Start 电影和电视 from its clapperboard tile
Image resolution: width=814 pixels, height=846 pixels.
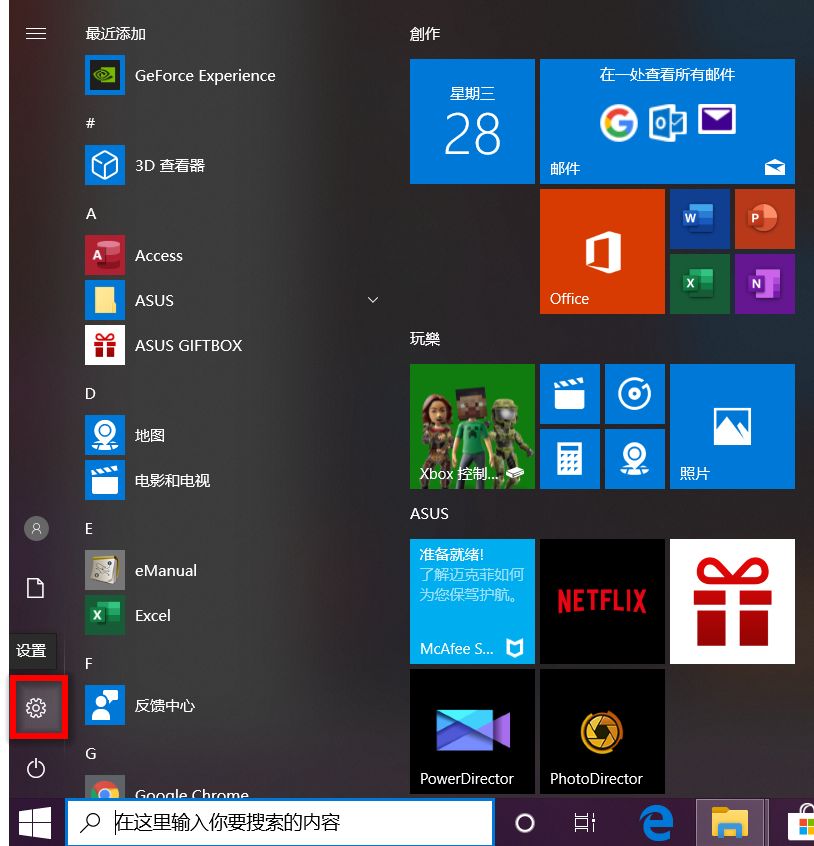[x=570, y=394]
